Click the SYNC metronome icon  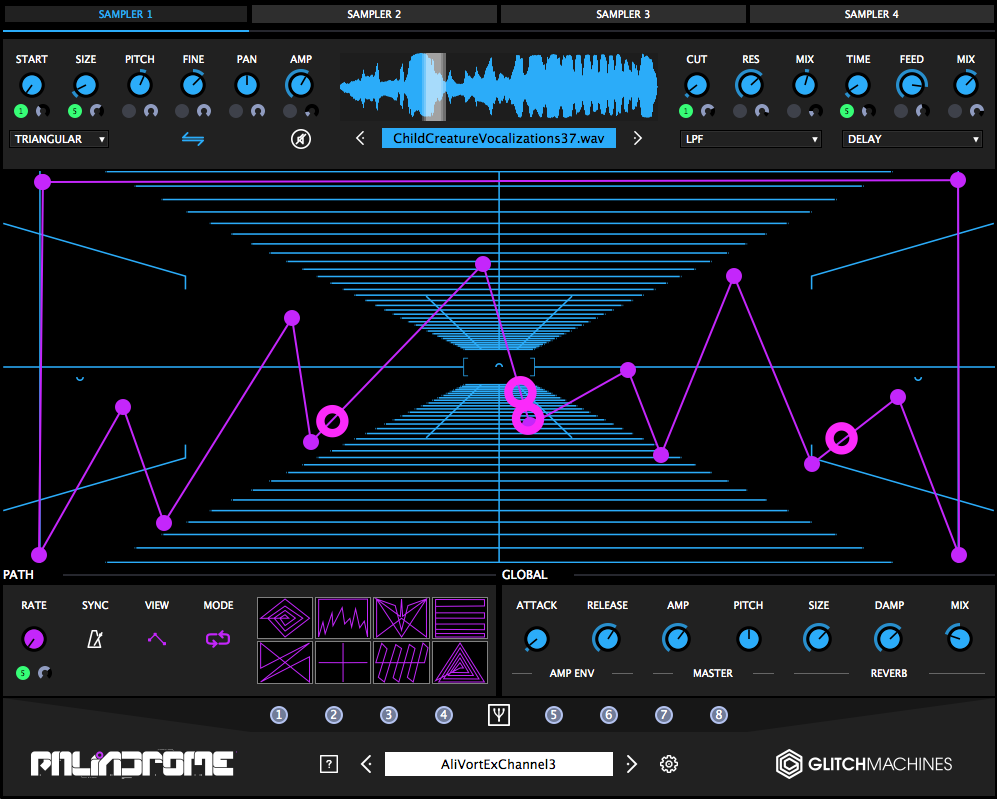pyautogui.click(x=95, y=639)
